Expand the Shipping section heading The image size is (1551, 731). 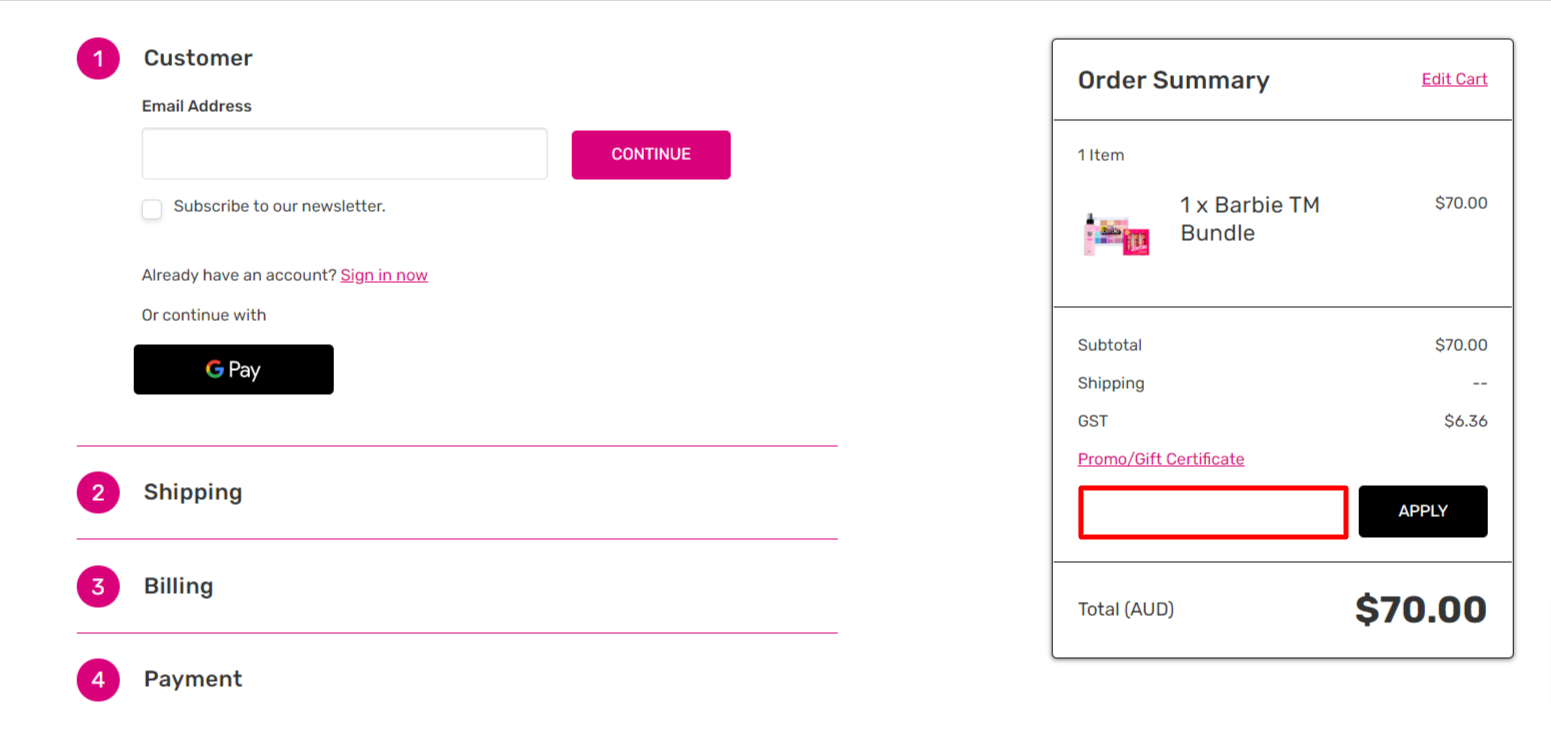pyautogui.click(x=193, y=492)
